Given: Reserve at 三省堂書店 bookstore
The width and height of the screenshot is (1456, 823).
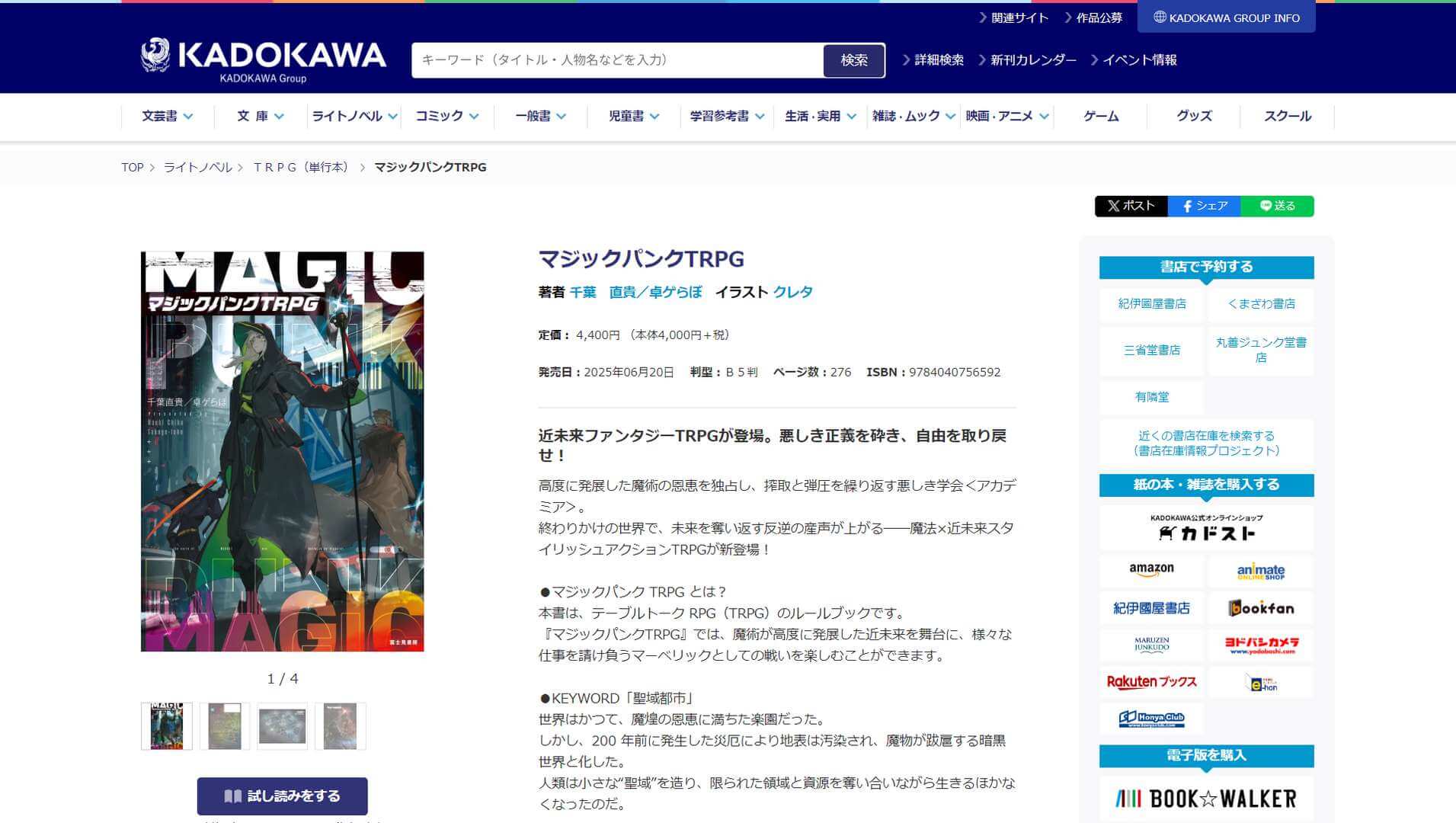Looking at the screenshot, I should (1151, 351).
